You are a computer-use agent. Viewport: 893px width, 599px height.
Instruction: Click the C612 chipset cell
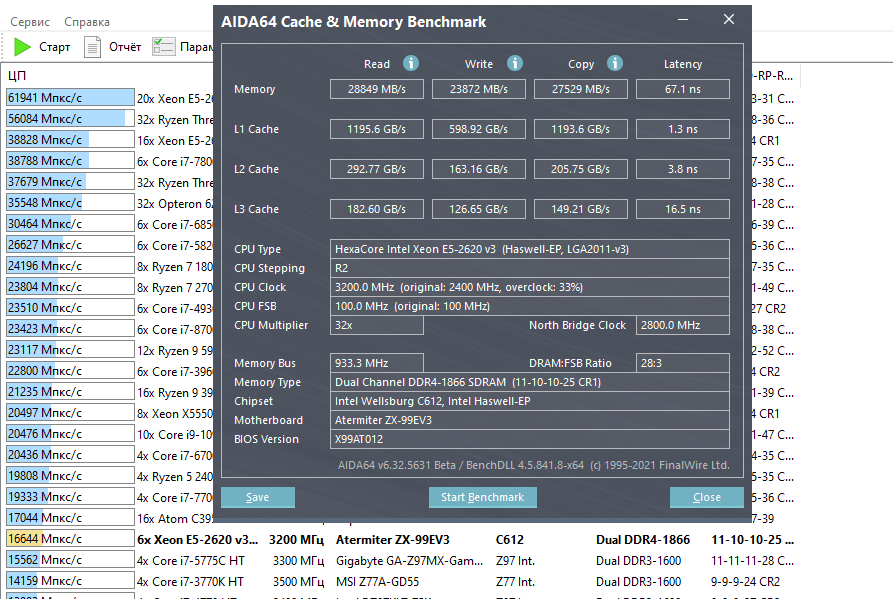tap(509, 539)
